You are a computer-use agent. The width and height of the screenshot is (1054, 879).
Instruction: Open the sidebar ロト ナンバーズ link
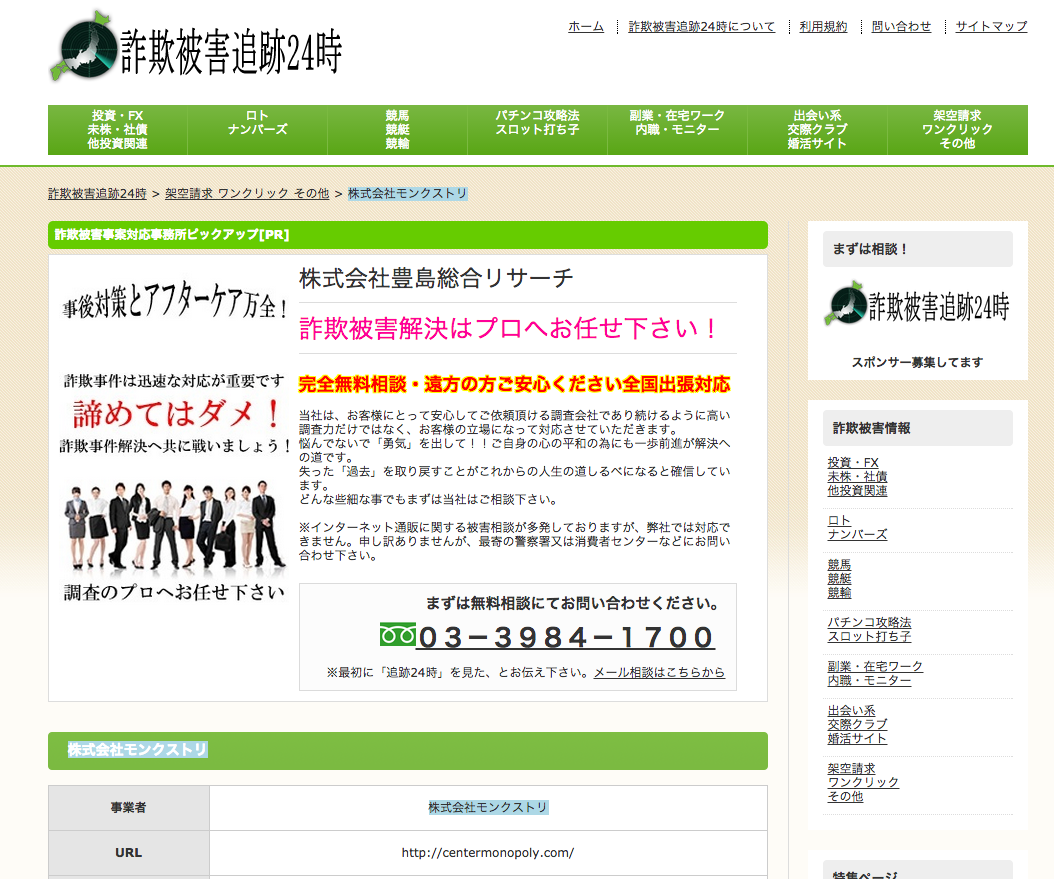coord(857,528)
